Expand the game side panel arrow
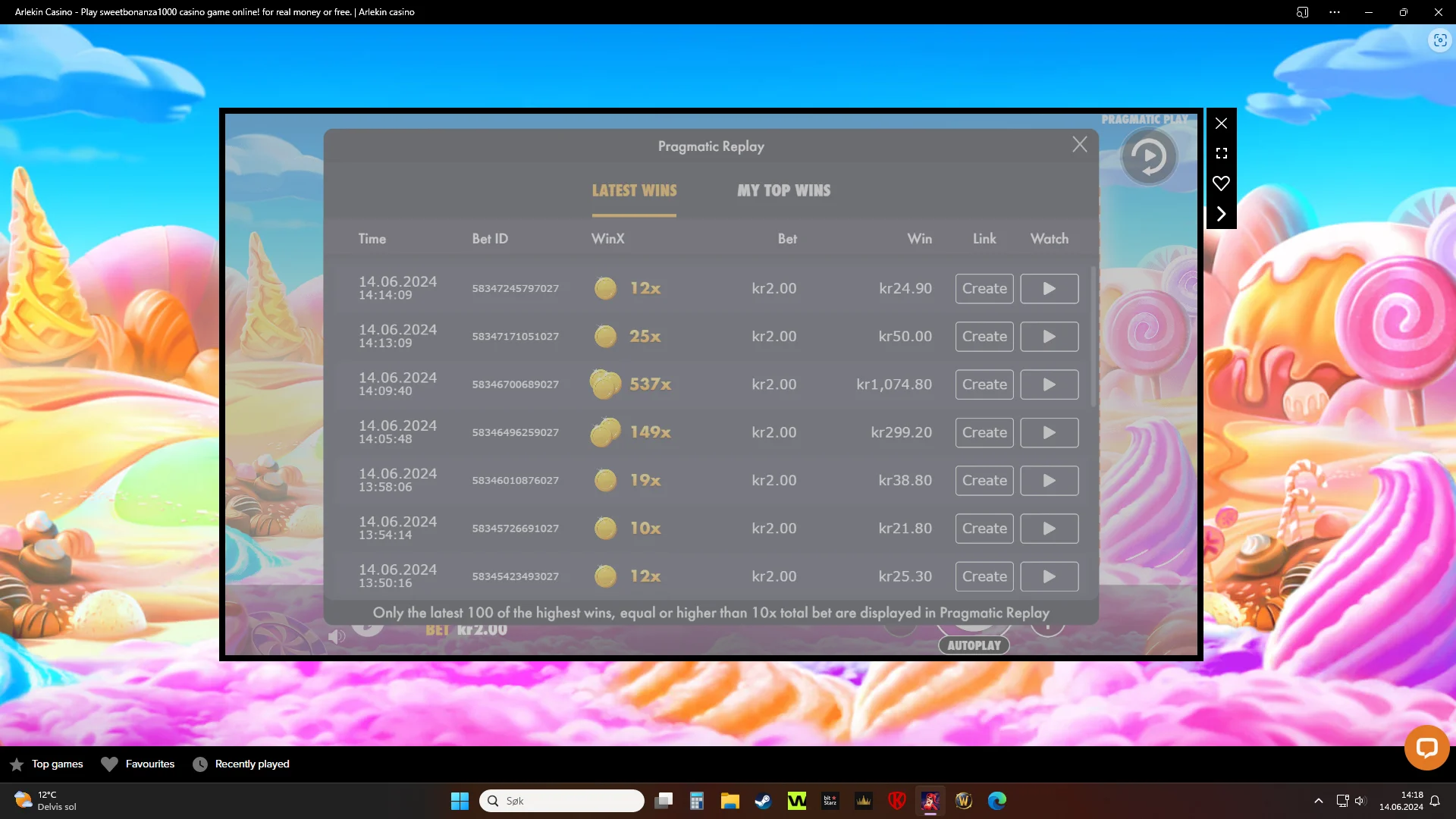 [x=1221, y=214]
